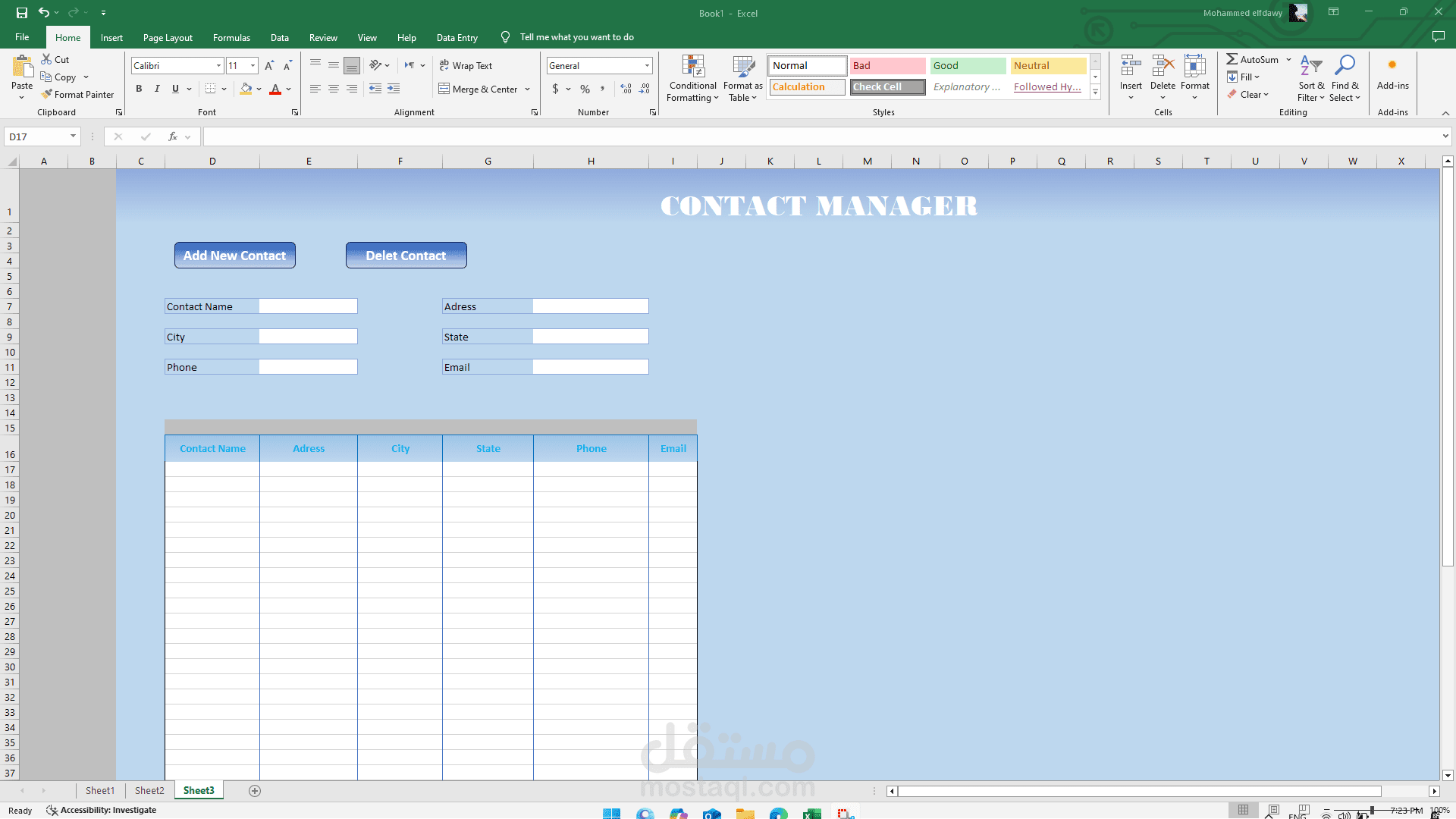Open the font size dropdown
This screenshot has width=1456, height=819.
coord(253,66)
